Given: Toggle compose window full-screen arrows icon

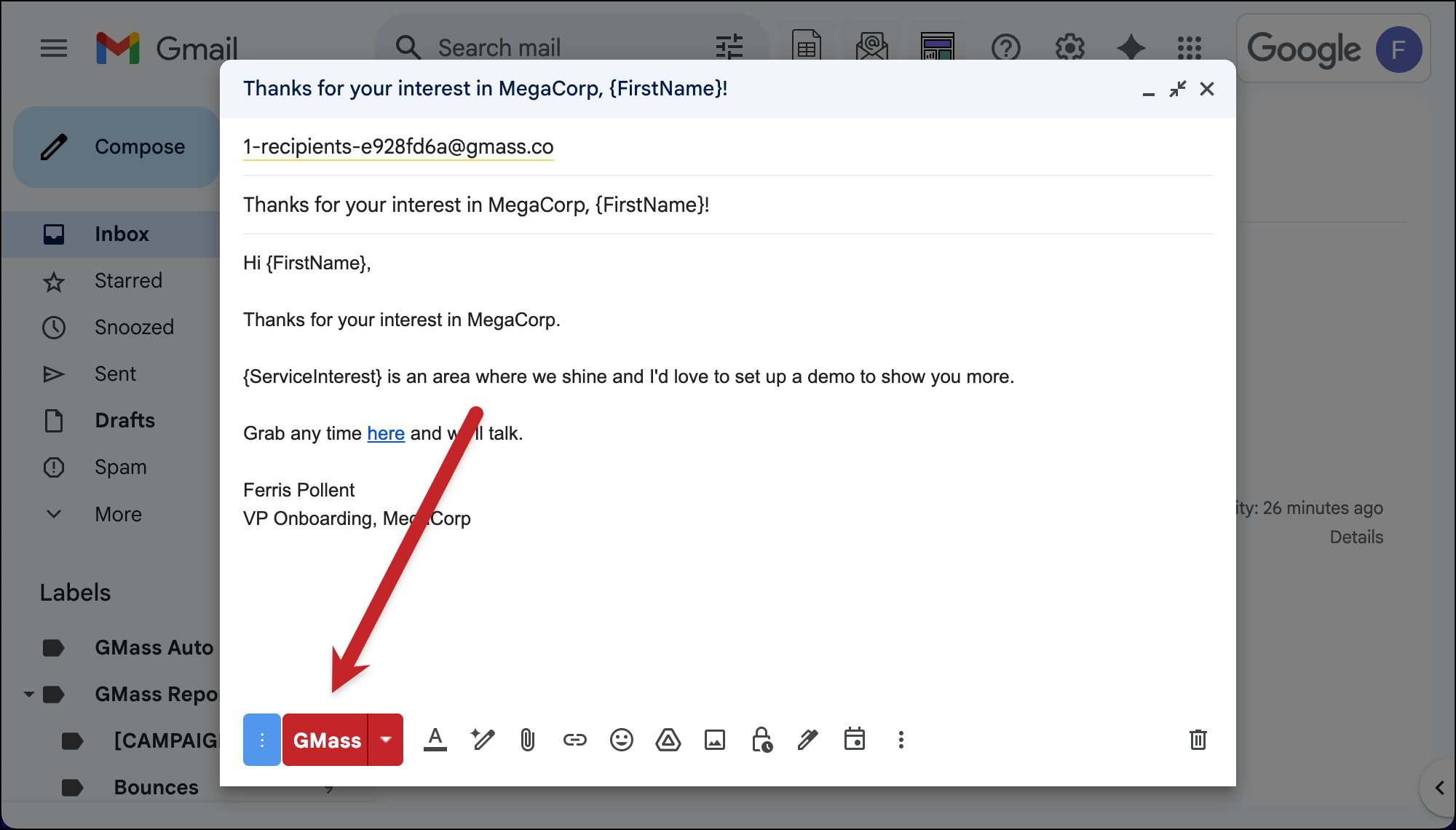Looking at the screenshot, I should pos(1177,89).
